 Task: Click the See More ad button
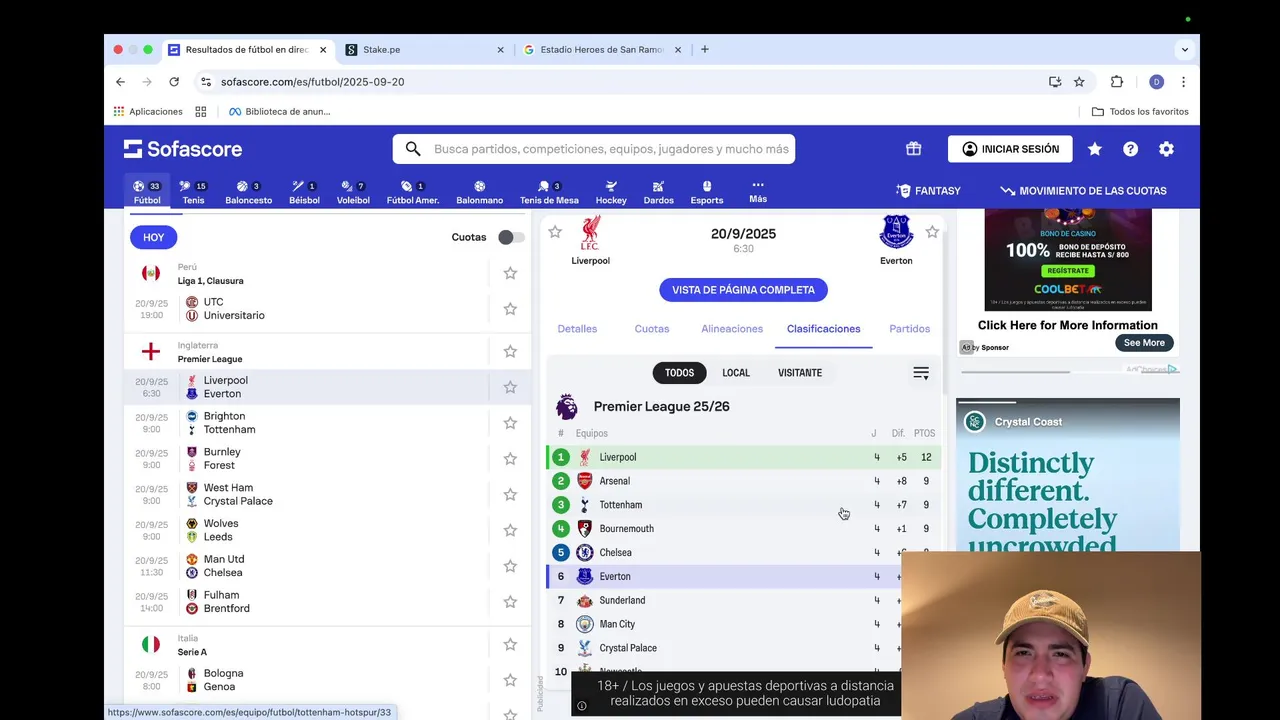click(1144, 343)
